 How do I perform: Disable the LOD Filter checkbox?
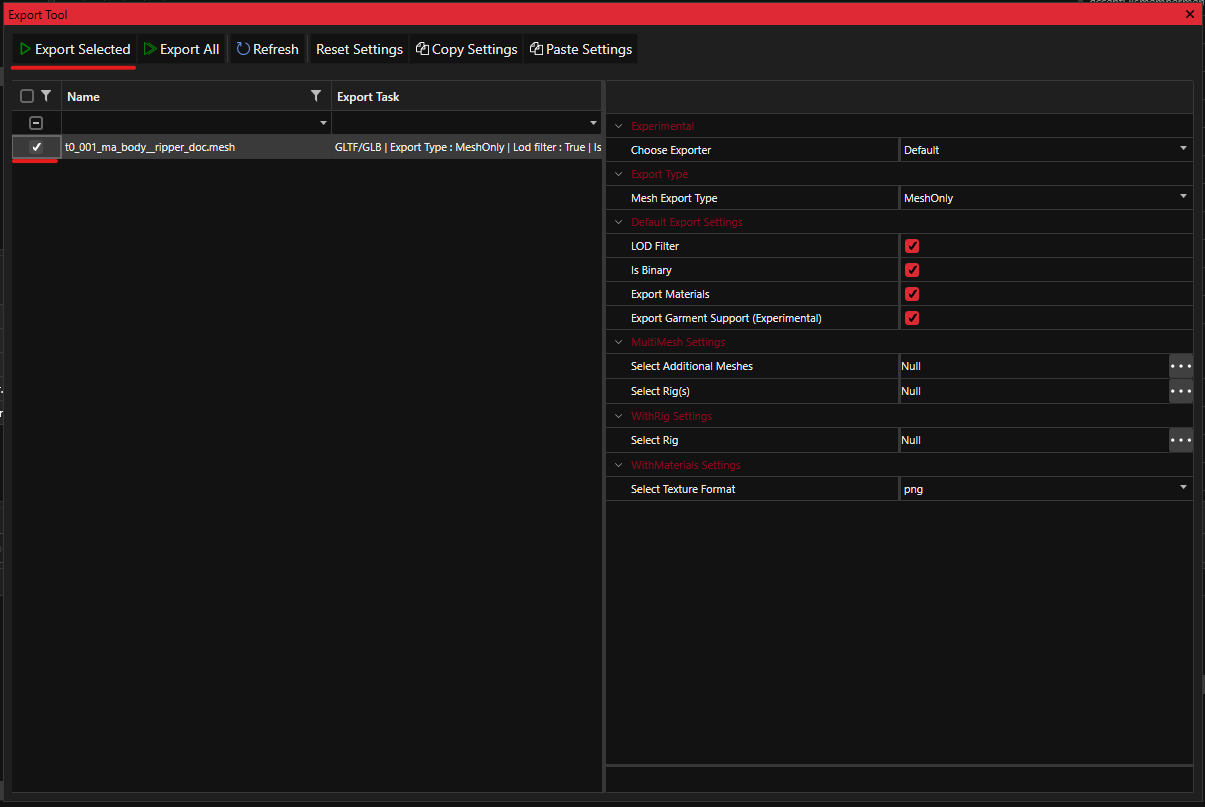912,246
